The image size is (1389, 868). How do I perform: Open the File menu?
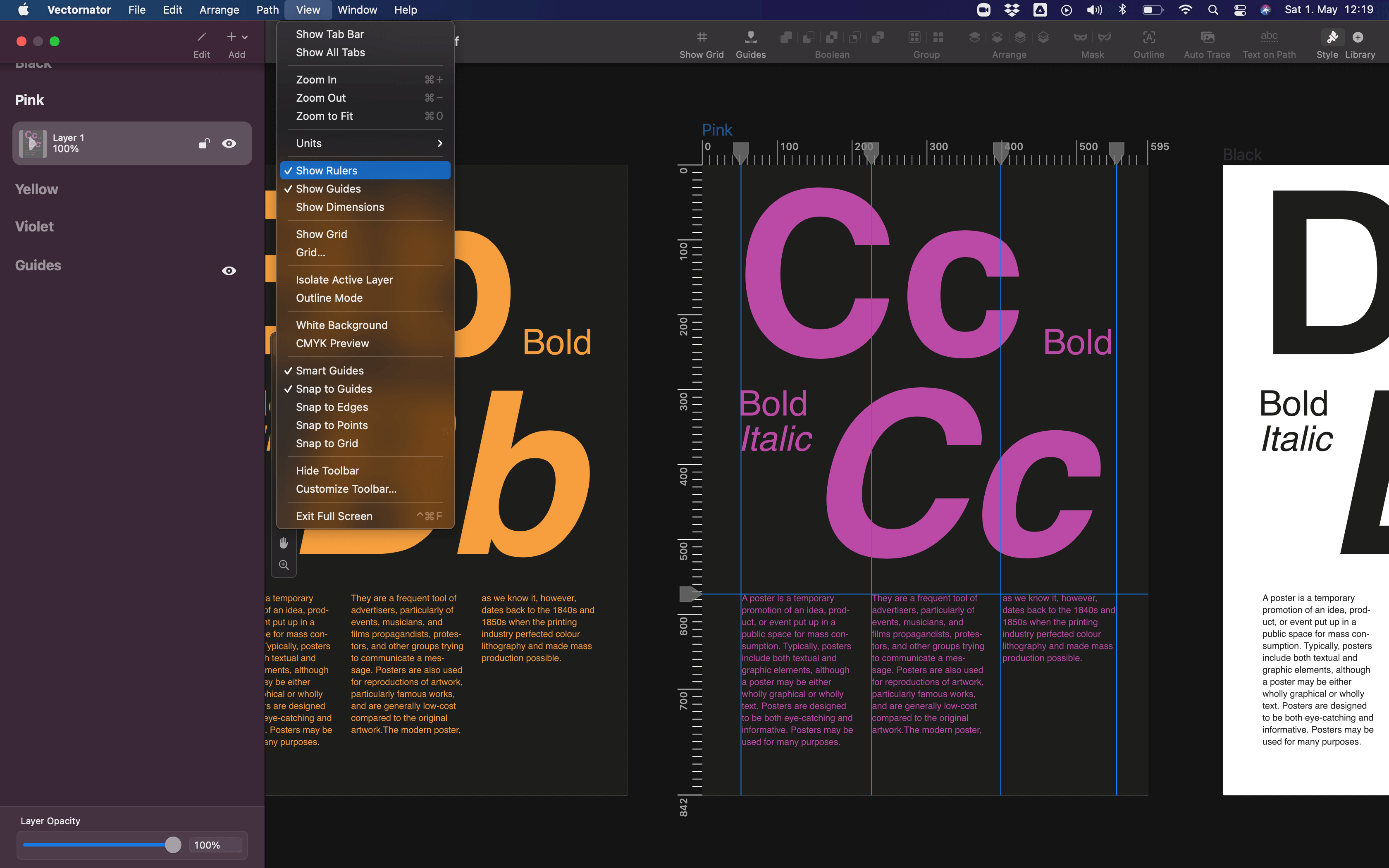[x=136, y=10]
